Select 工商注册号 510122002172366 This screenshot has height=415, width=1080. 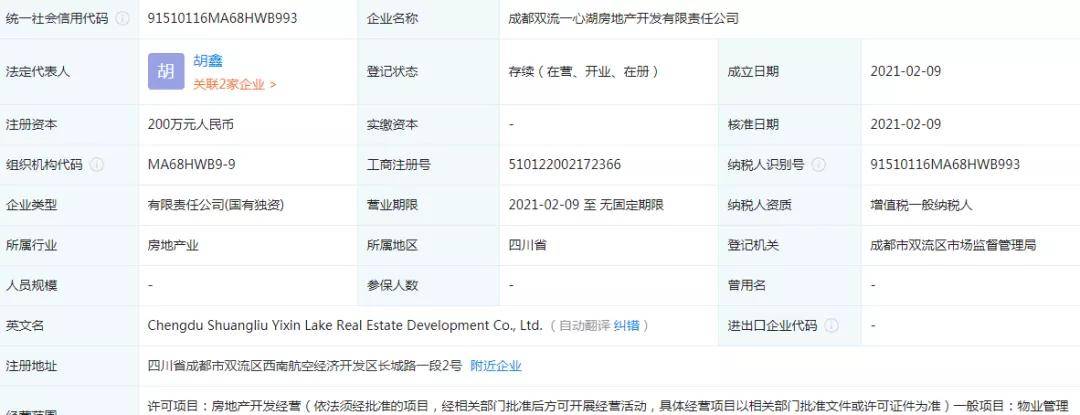[565, 164]
